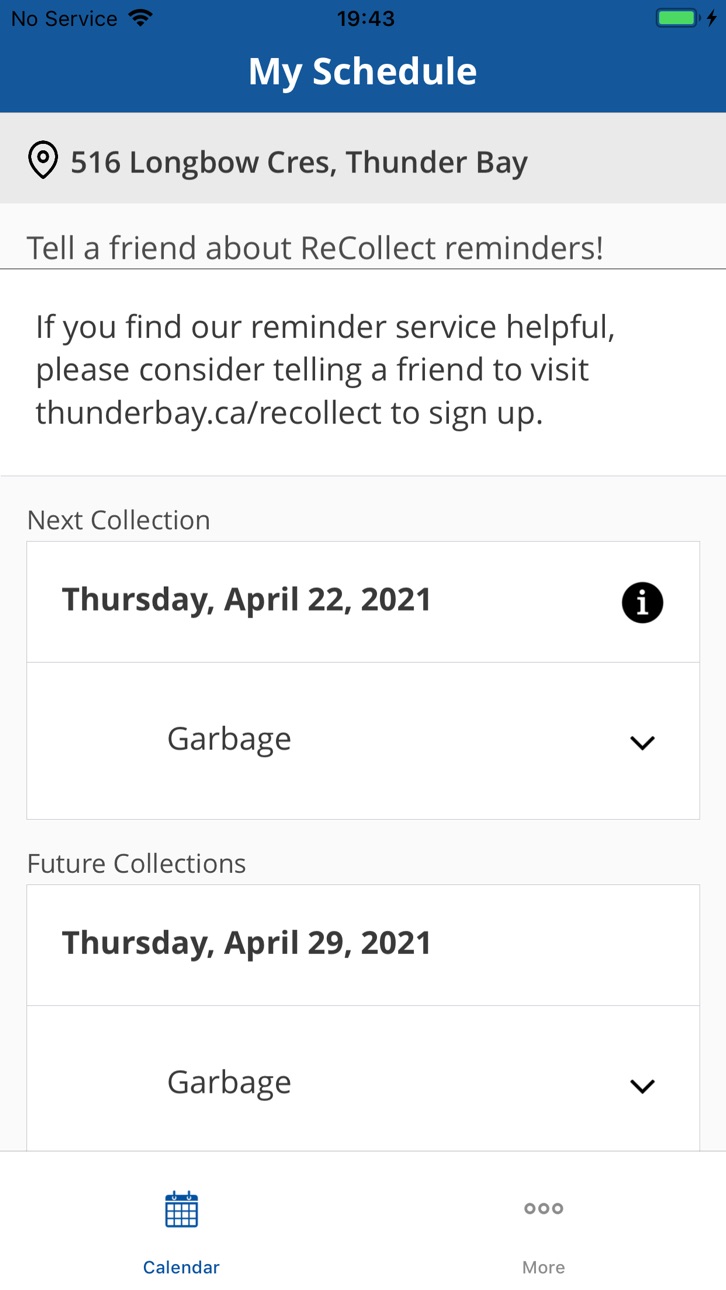
Task: Expand Garbage chevron under April 22
Action: pos(642,742)
